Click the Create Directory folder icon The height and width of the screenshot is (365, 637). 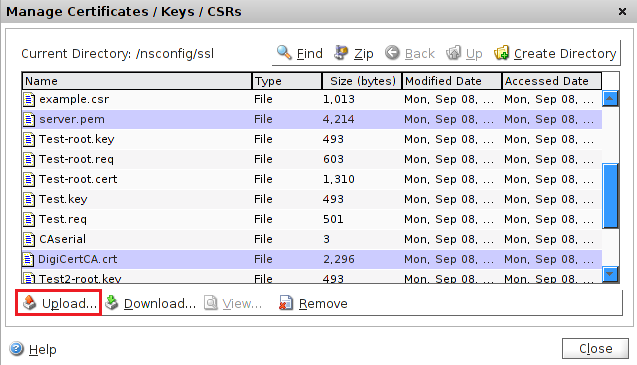[x=501, y=53]
